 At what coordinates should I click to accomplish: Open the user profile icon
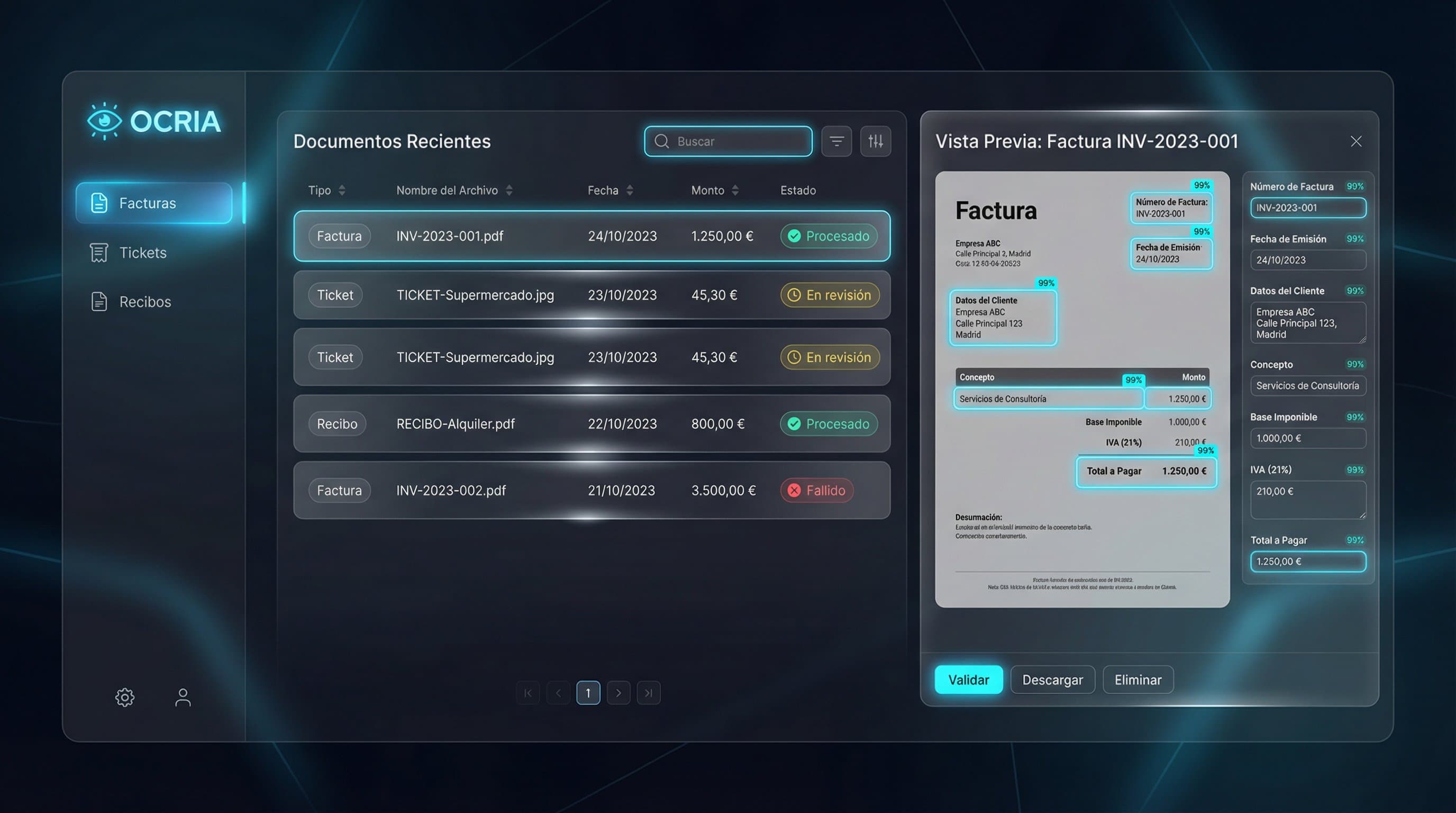182,697
